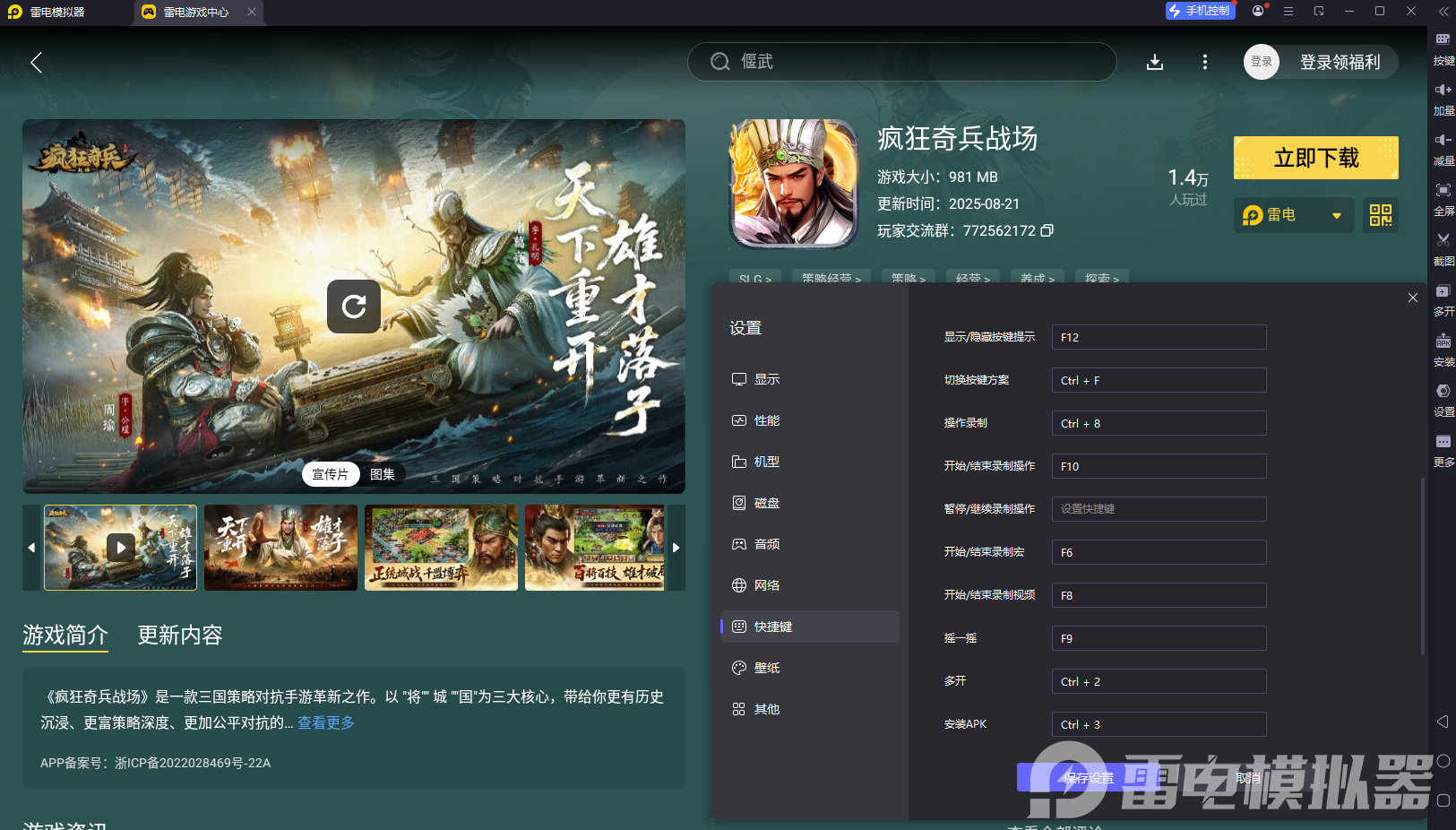This screenshot has height=830, width=1456.
Task: Open the hamburger menu near window controls
Action: click(x=1288, y=11)
